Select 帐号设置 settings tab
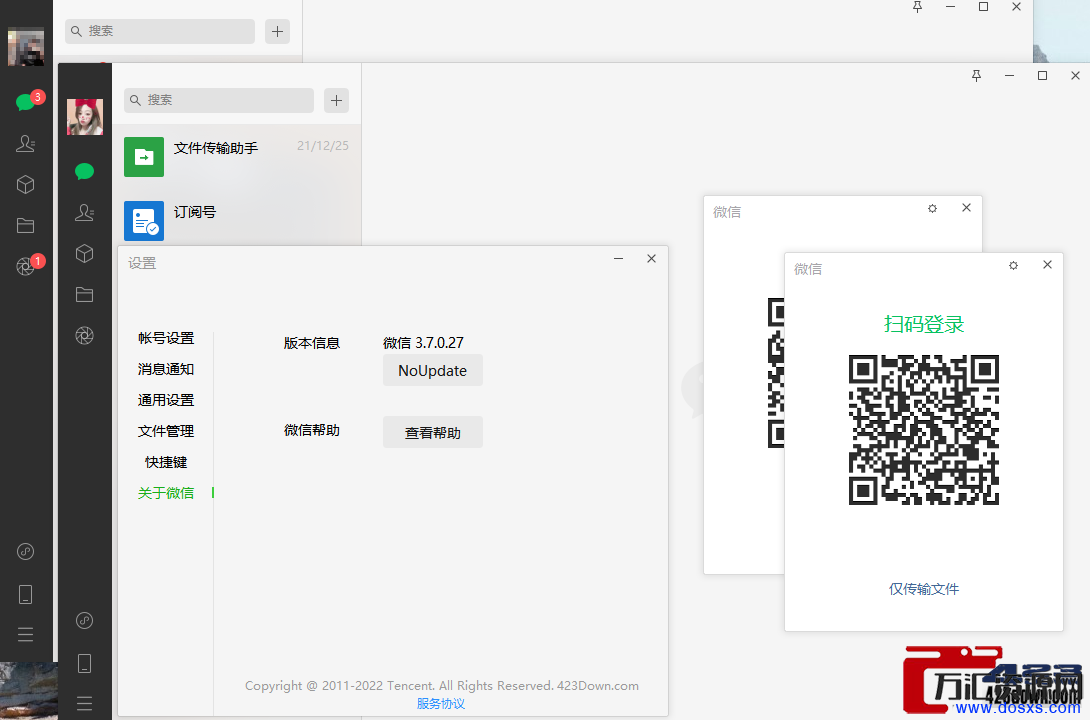 click(x=166, y=338)
